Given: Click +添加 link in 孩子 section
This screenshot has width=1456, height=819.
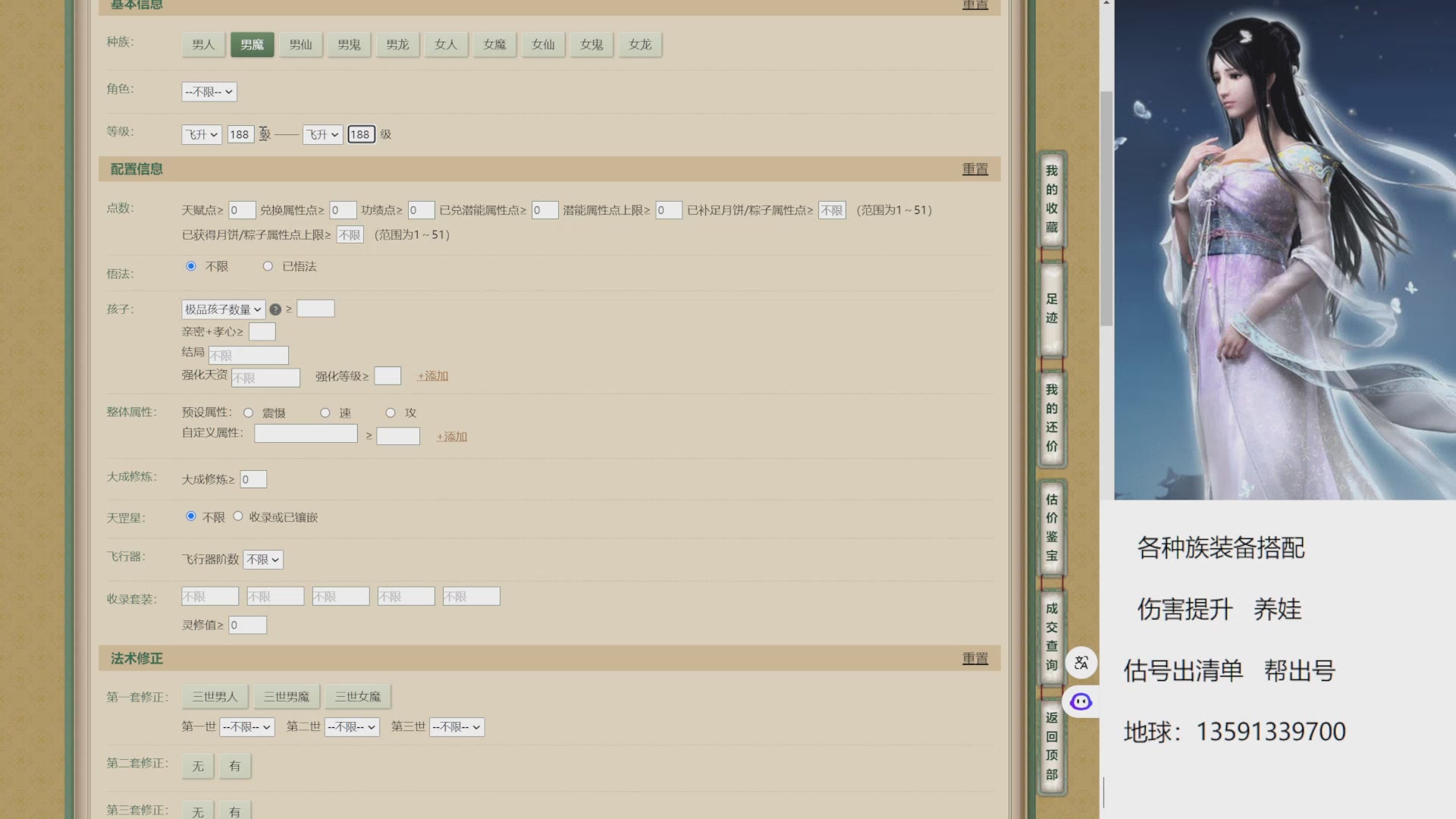Looking at the screenshot, I should pyautogui.click(x=432, y=376).
